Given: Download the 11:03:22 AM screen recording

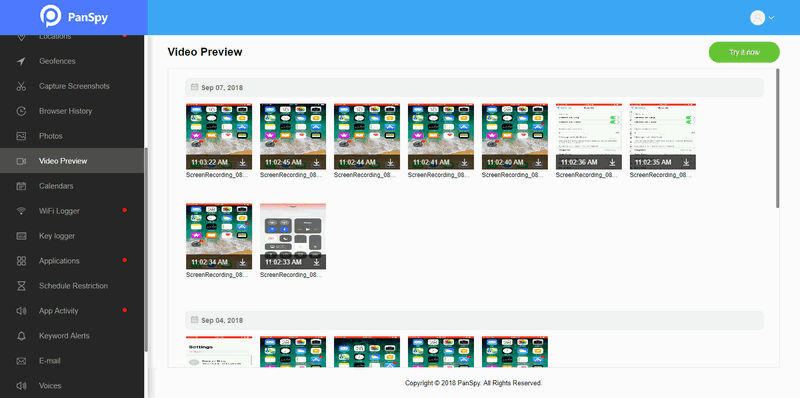Looking at the screenshot, I should pyautogui.click(x=242, y=162).
